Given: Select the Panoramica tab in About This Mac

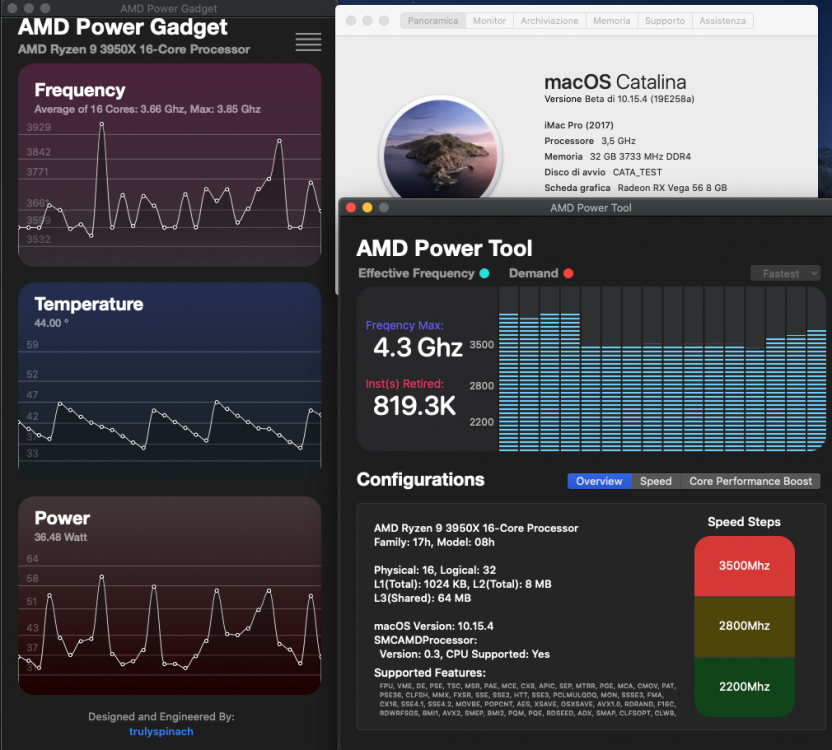Looking at the screenshot, I should 432,21.
